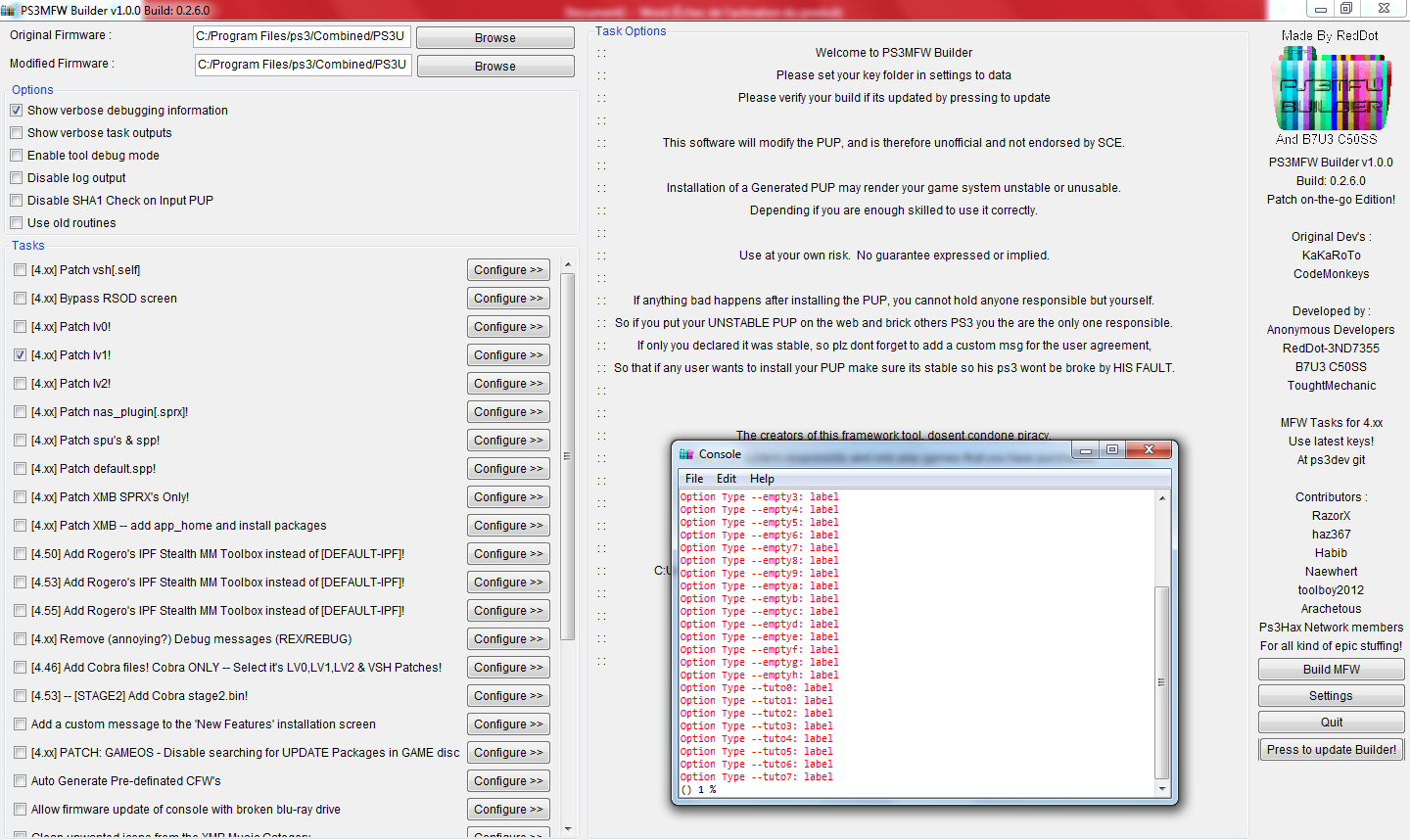Click Tasks list scroll down arrow

[568, 829]
